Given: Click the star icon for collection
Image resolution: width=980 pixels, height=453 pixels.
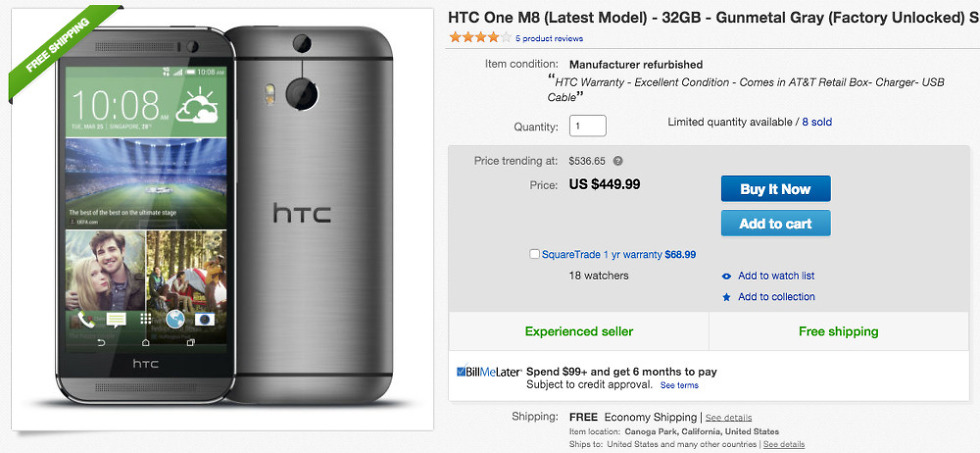Looking at the screenshot, I should (x=726, y=297).
